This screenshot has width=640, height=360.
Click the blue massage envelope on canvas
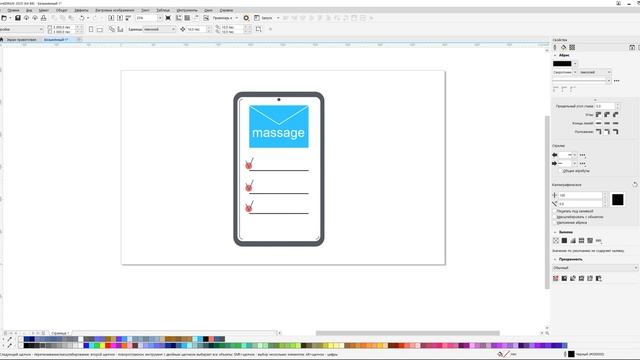point(279,127)
